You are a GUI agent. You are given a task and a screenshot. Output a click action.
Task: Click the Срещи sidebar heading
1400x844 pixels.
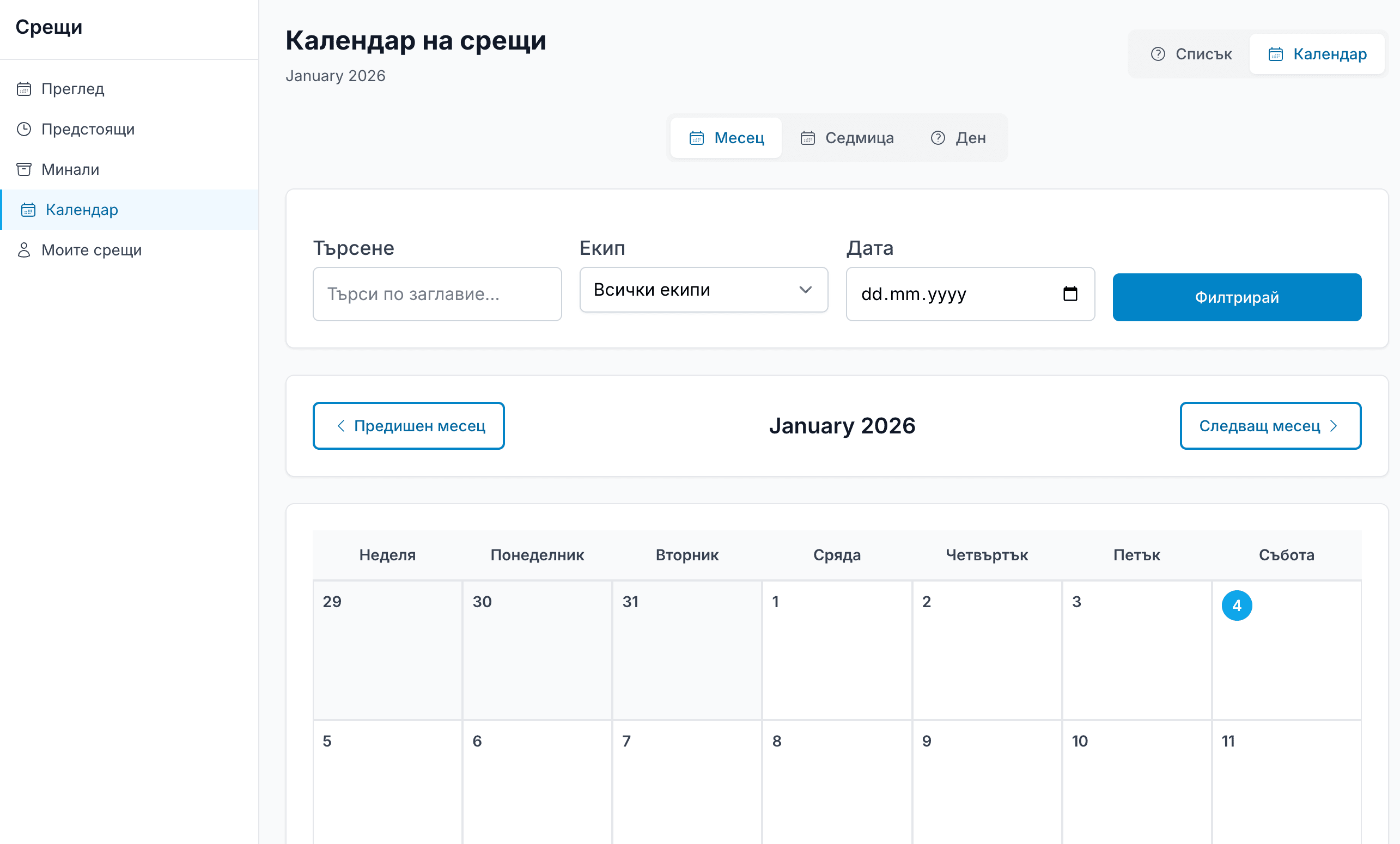pos(49,27)
